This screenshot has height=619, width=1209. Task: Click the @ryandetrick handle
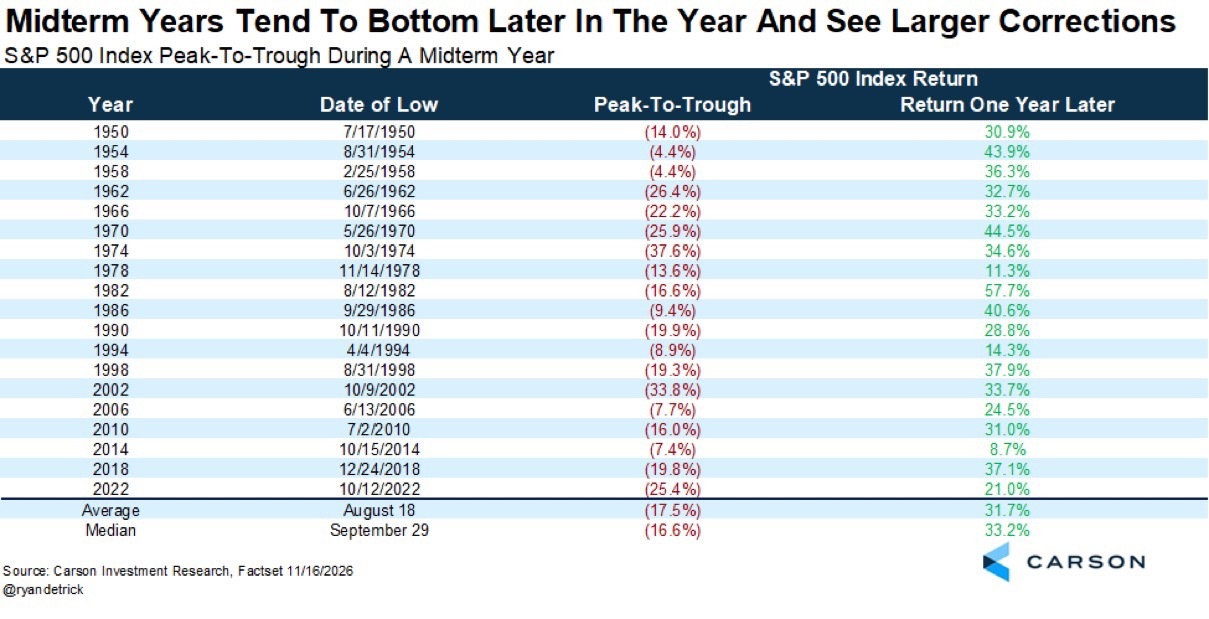44,592
